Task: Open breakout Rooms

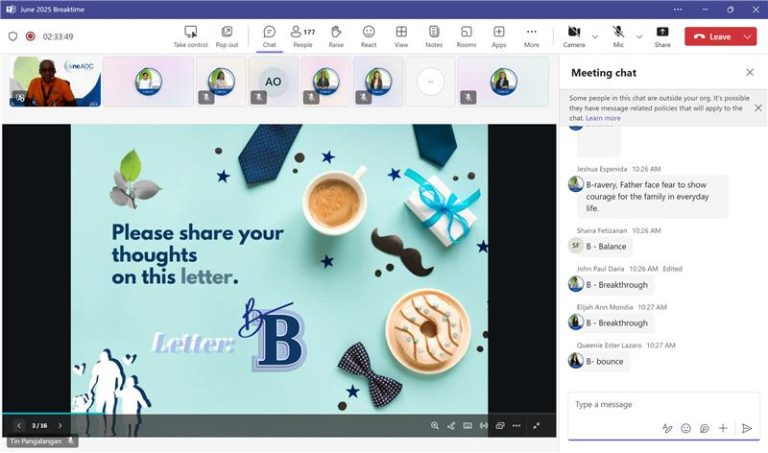Action: [466, 37]
